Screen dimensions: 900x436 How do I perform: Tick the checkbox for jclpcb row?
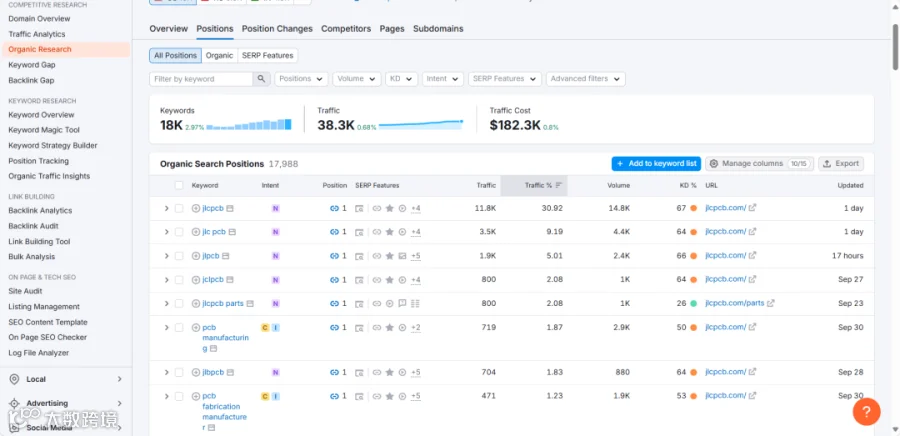pos(179,279)
